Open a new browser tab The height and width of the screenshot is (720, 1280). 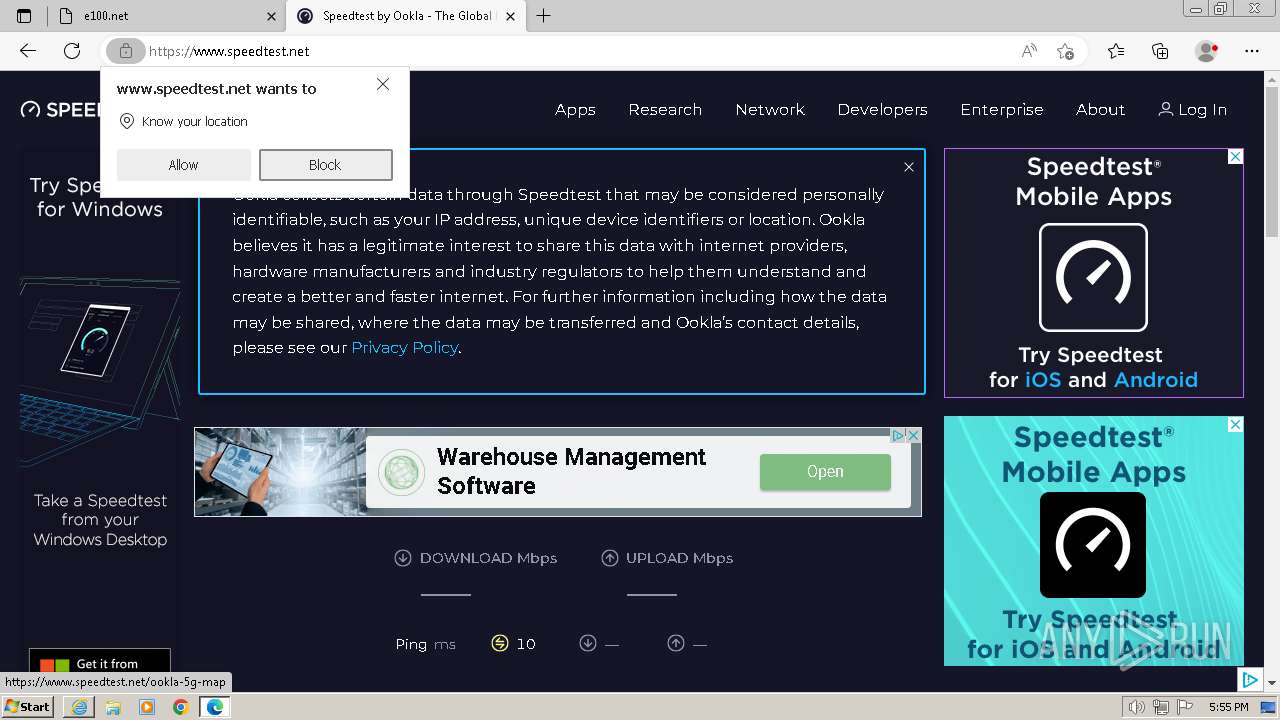[544, 16]
